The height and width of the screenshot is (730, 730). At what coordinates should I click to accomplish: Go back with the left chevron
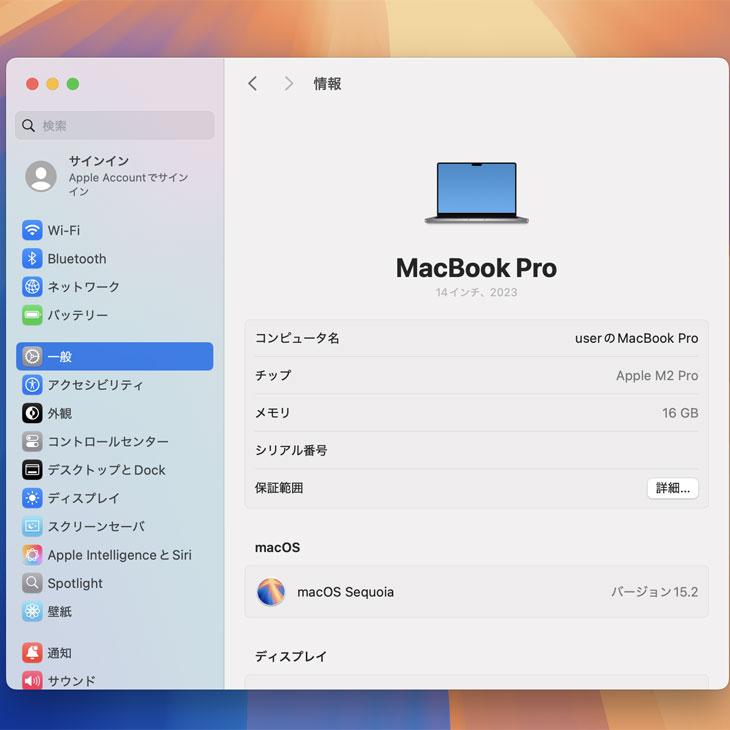pos(253,84)
